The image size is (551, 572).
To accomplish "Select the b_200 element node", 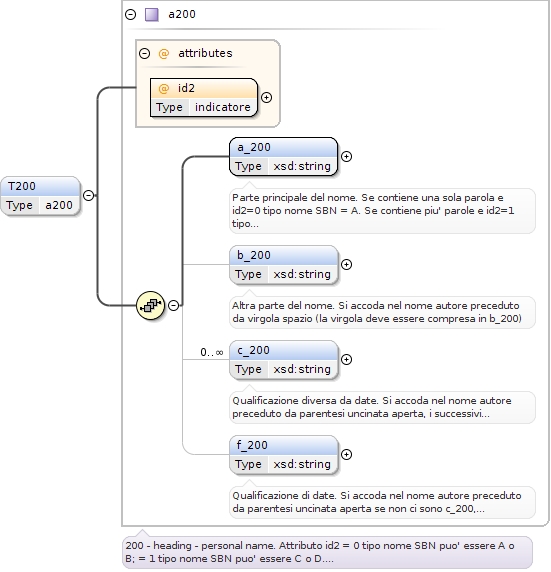I will [284, 264].
